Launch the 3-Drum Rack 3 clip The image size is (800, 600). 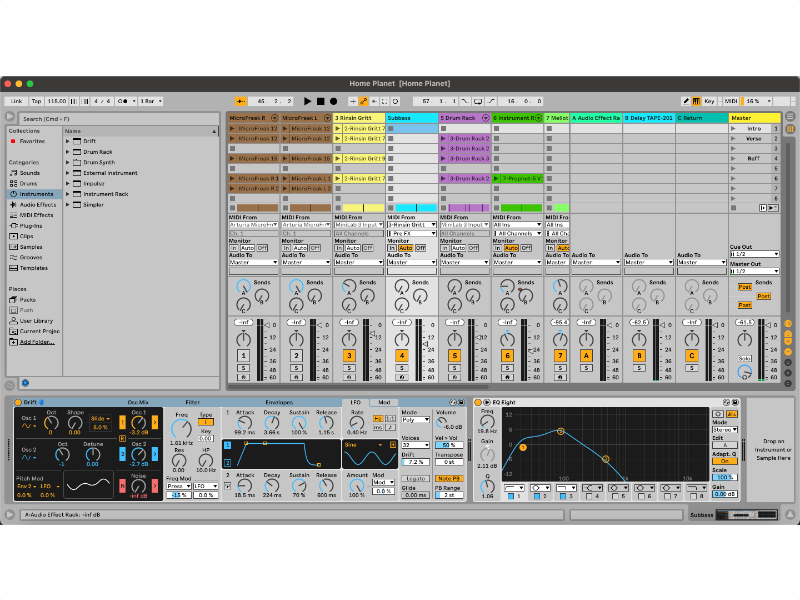click(443, 159)
